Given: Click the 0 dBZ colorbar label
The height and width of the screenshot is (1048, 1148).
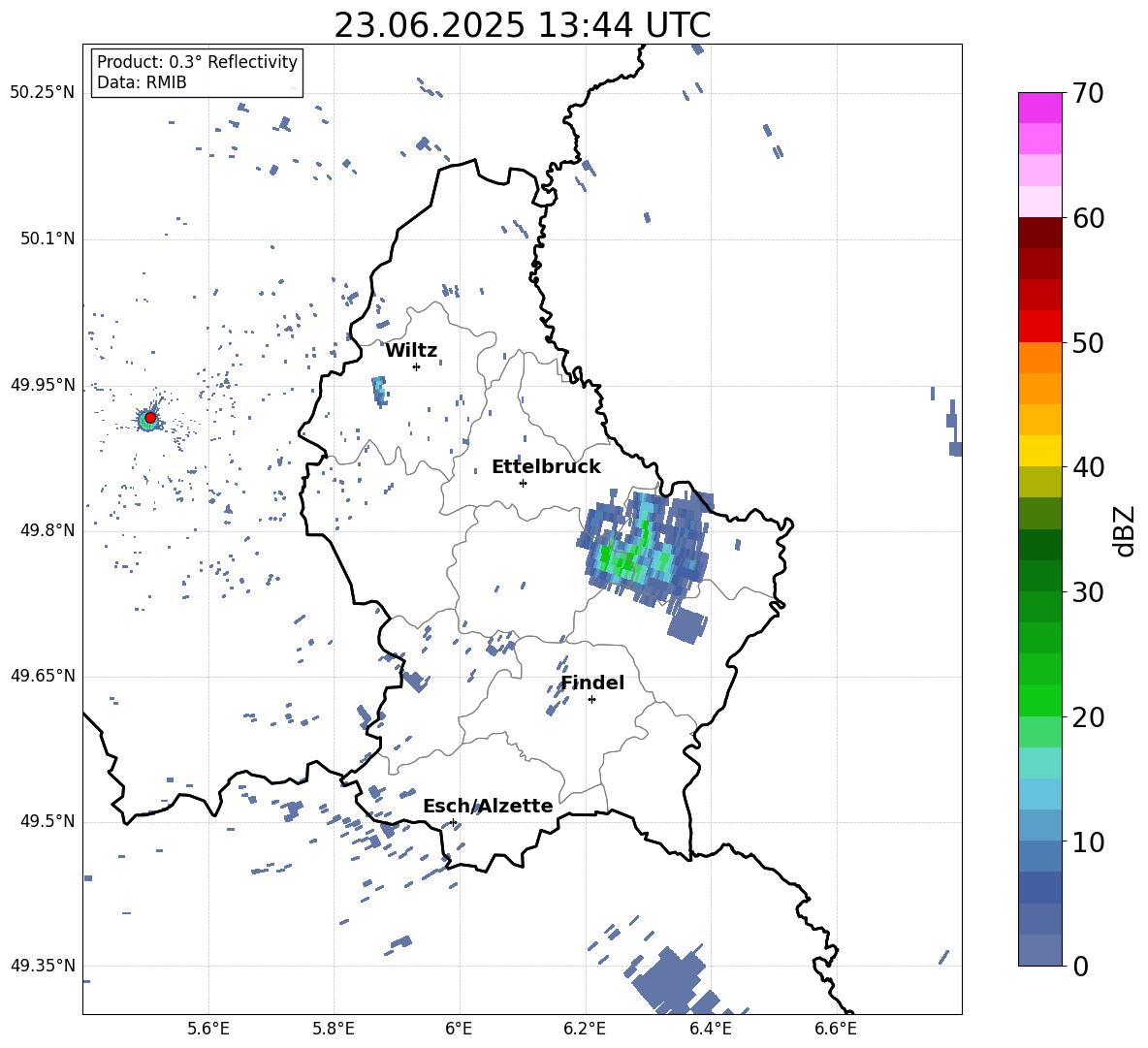Looking at the screenshot, I should coord(1080,967).
